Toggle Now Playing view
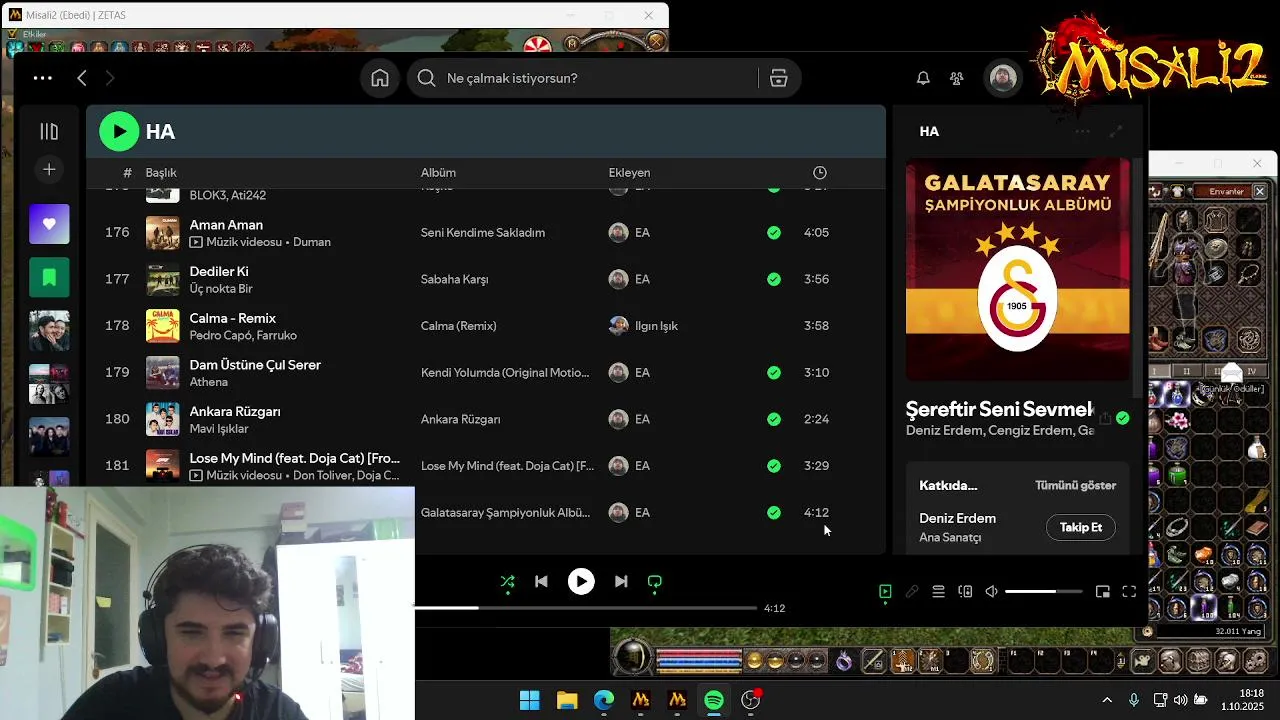1280x720 pixels. coord(885,591)
